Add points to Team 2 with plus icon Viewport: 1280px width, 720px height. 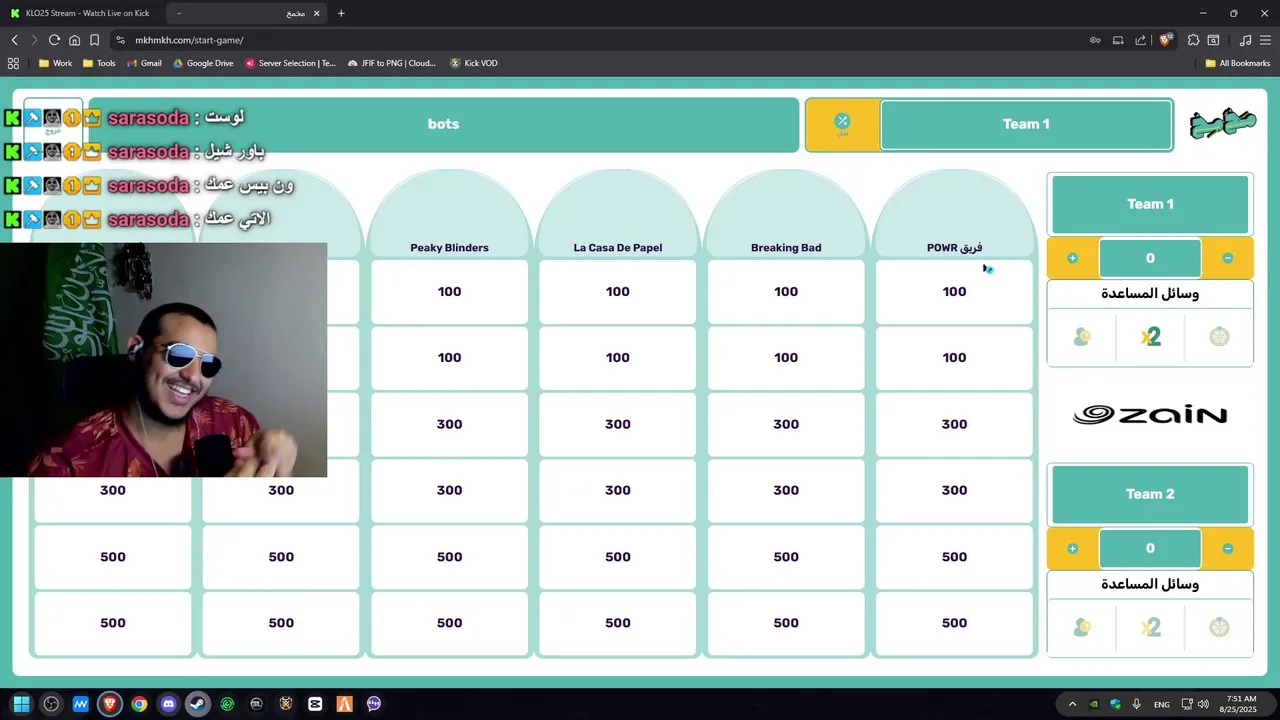coord(1072,548)
